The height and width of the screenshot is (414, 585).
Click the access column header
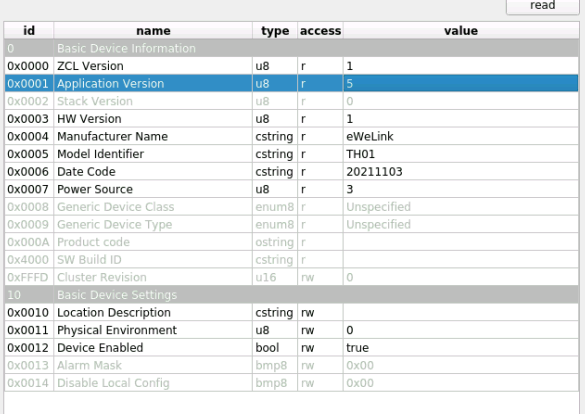[320, 31]
